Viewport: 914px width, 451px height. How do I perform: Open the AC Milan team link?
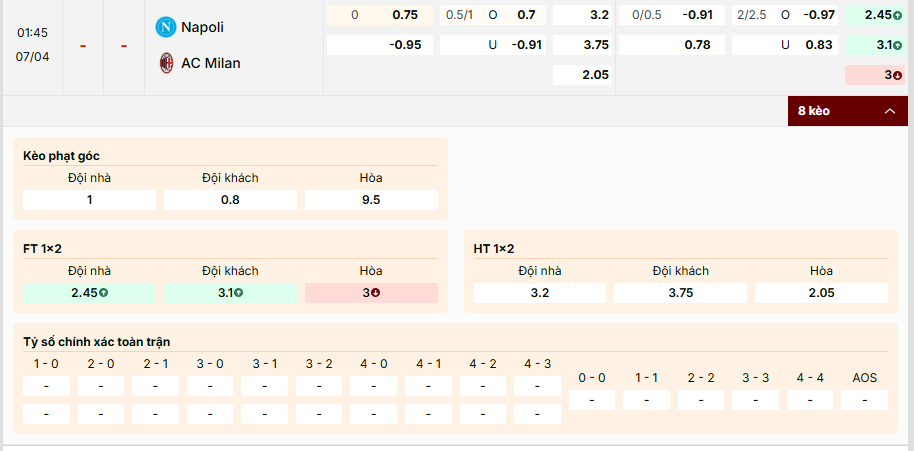point(210,63)
